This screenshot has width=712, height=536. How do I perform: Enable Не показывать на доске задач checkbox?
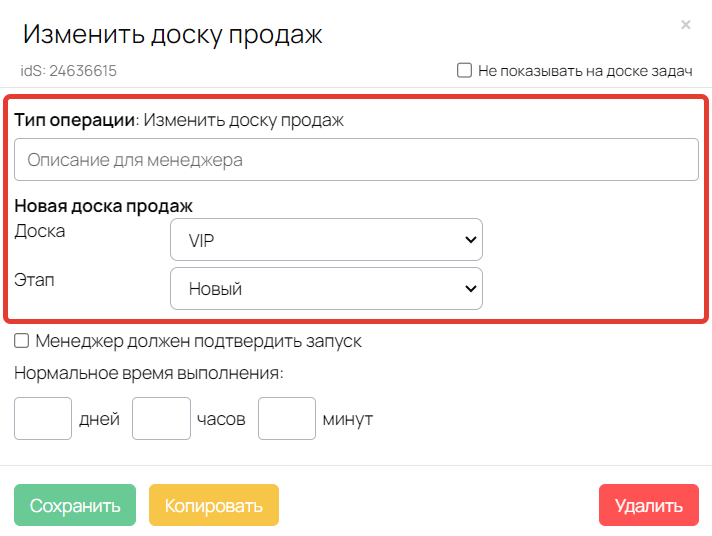[x=464, y=70]
